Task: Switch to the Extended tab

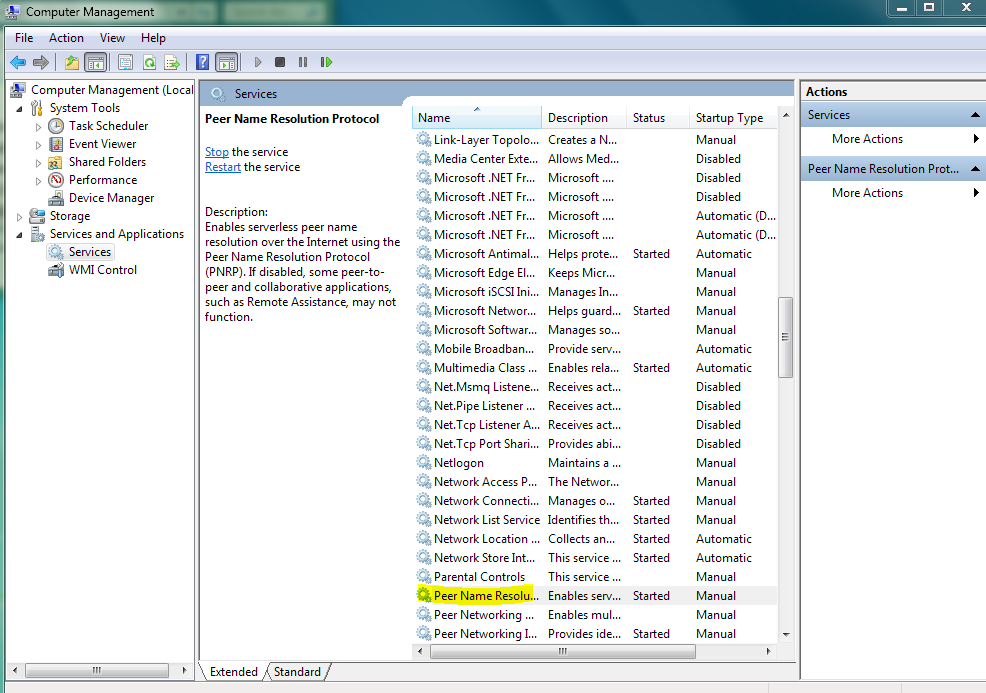Action: (233, 672)
